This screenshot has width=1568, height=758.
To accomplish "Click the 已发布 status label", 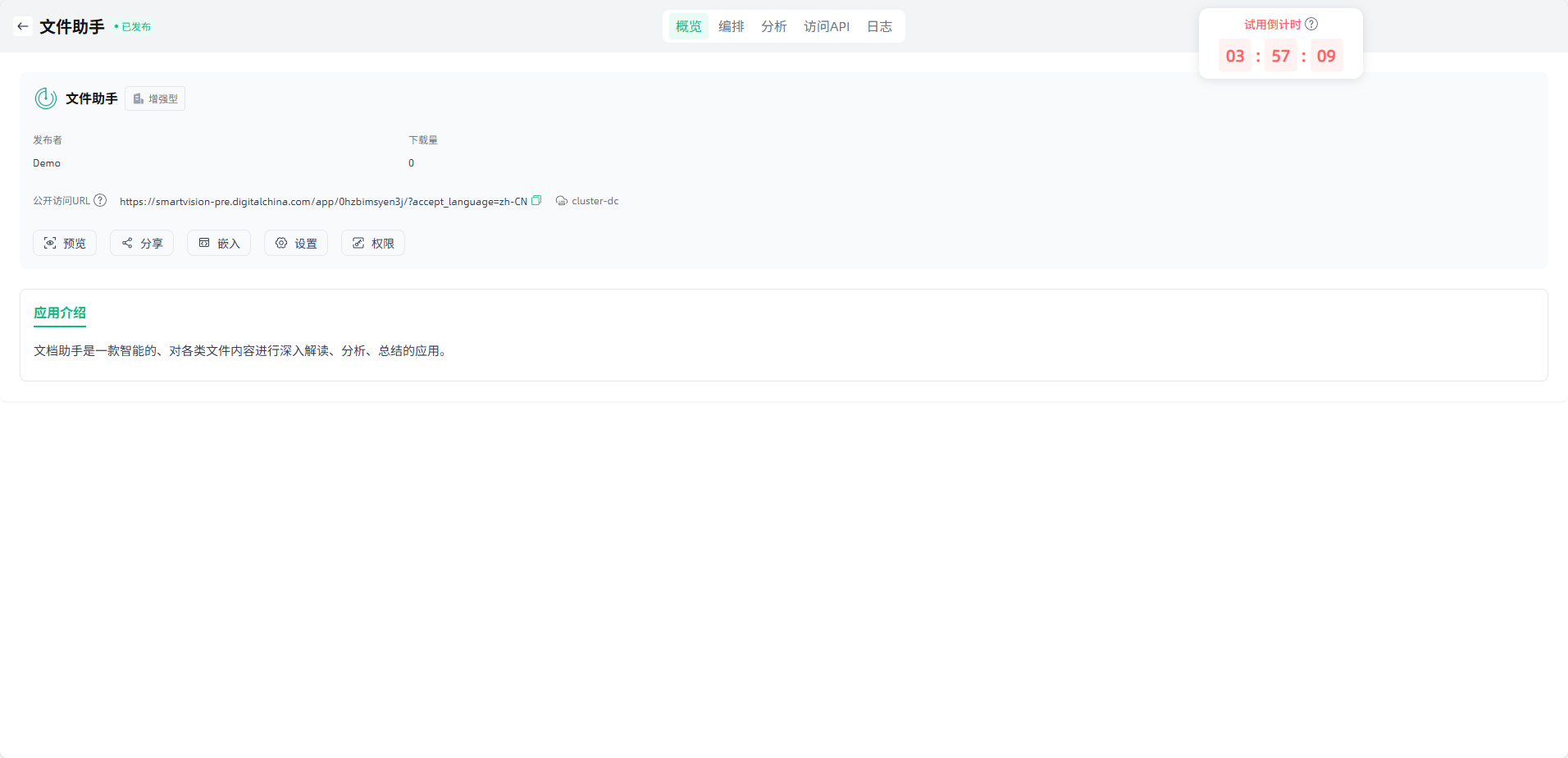I will pos(135,27).
